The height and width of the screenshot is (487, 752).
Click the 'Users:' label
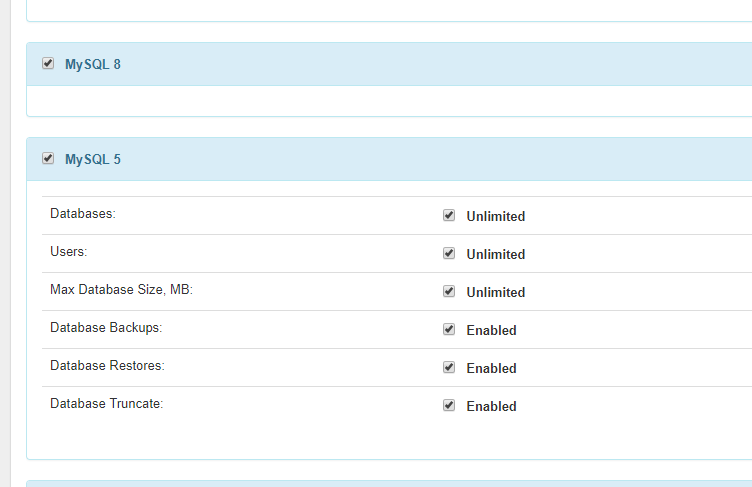pos(69,251)
